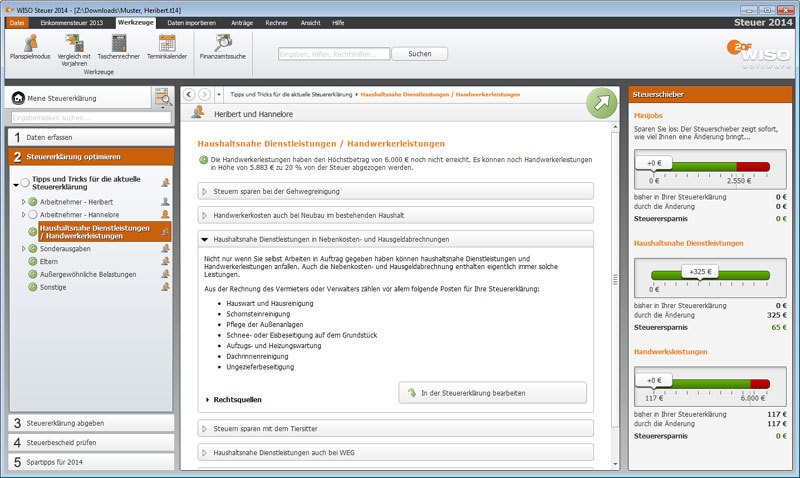The height and width of the screenshot is (478, 800).
Task: Open the Anträge tab
Action: click(242, 23)
